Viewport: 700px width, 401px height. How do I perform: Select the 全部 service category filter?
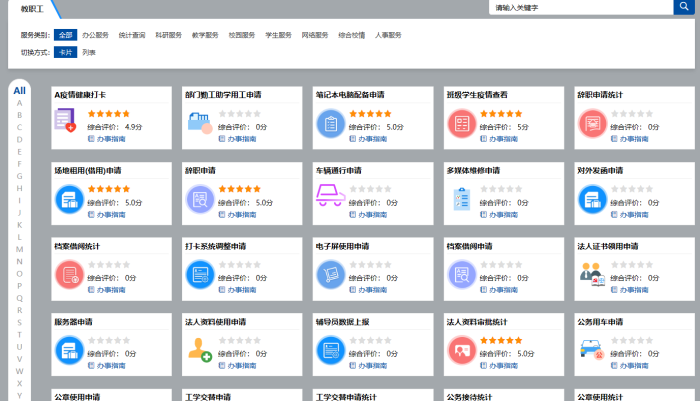tap(65, 35)
